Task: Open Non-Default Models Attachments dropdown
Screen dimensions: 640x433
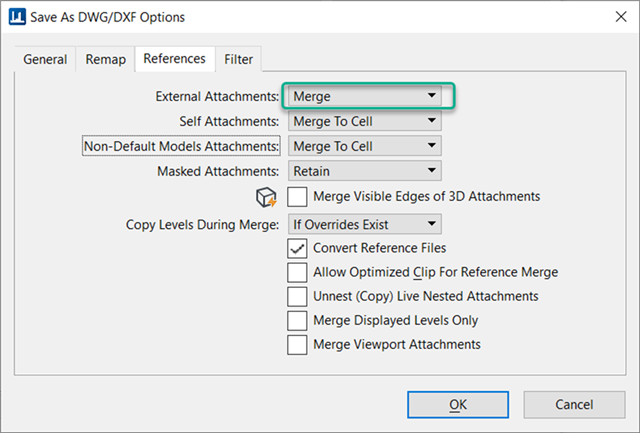Action: pyautogui.click(x=364, y=146)
